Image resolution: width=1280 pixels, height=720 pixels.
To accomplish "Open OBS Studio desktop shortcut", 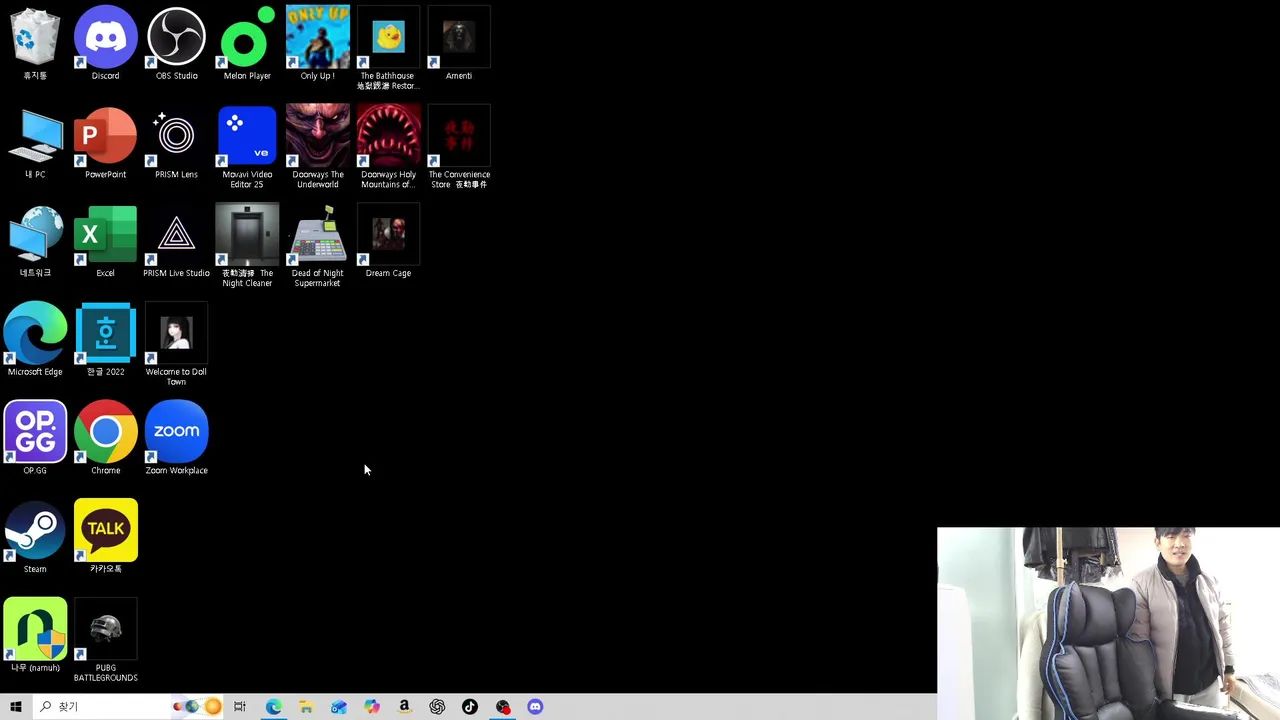I will [176, 44].
